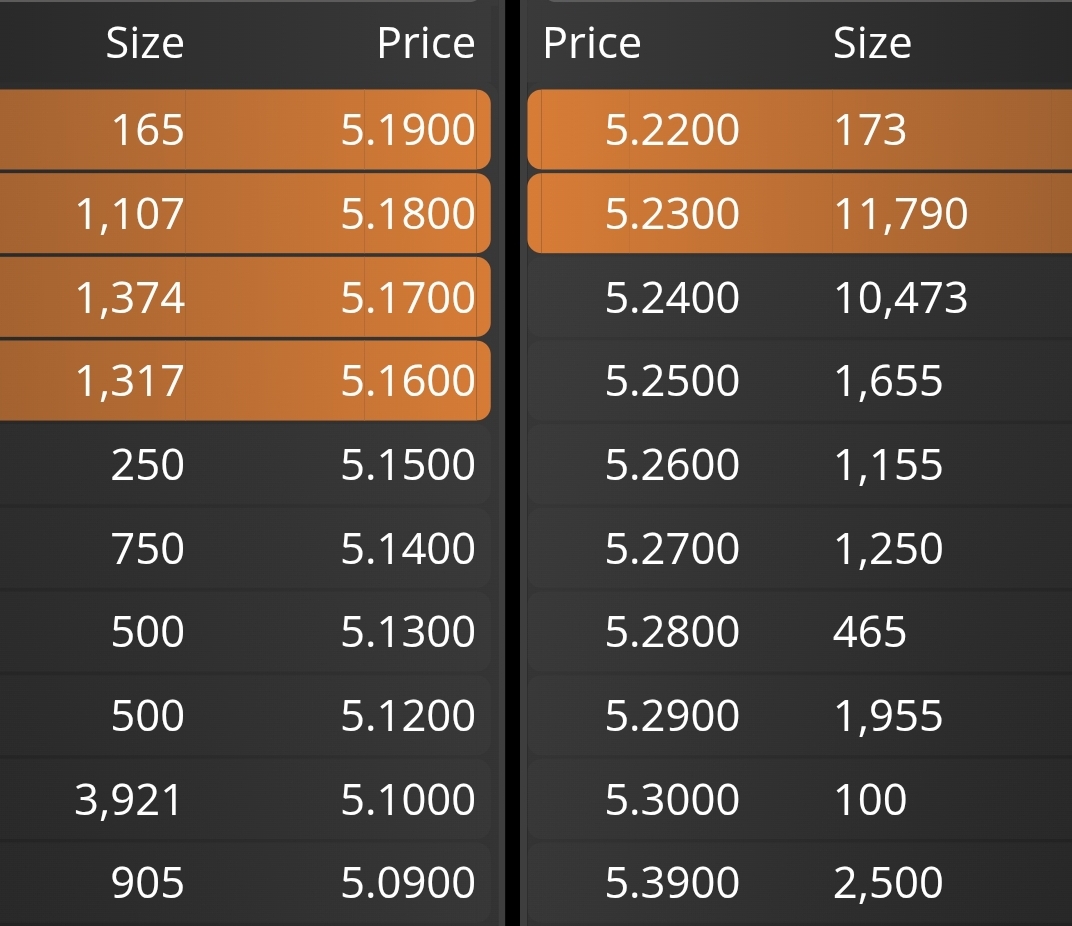The width and height of the screenshot is (1072, 926).
Task: Select the 5.2200 ask row
Action: point(800,129)
